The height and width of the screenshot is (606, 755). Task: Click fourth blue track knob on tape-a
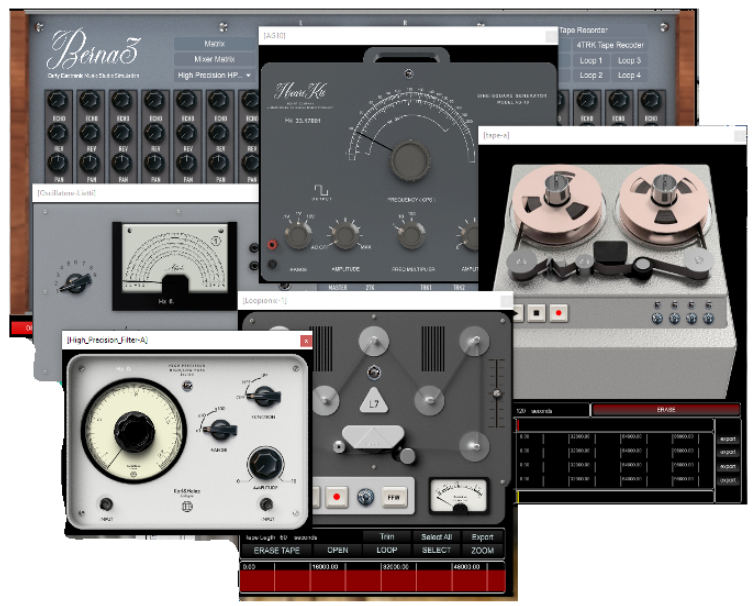coord(708,318)
